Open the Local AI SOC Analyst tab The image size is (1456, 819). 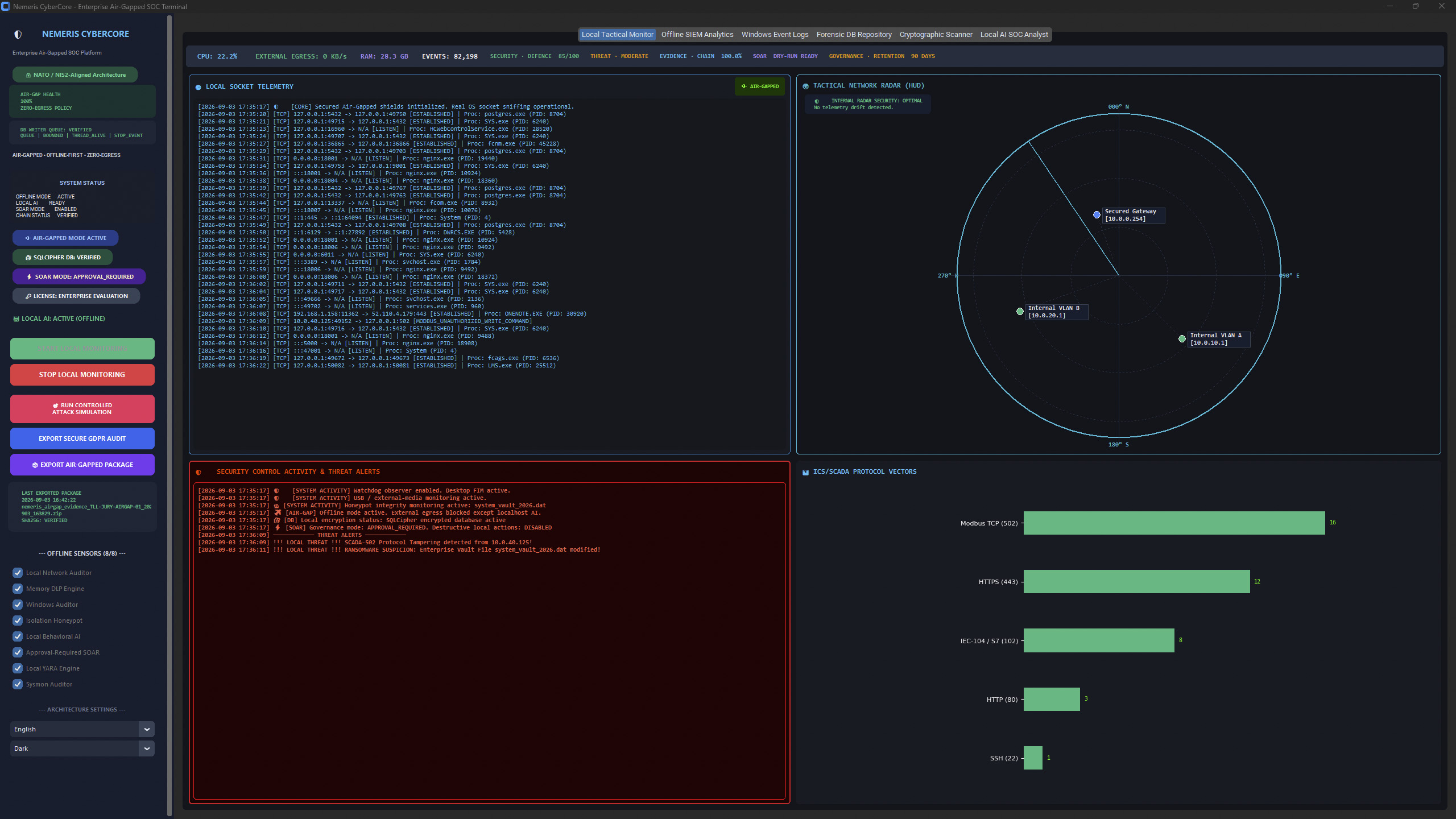[1014, 35]
